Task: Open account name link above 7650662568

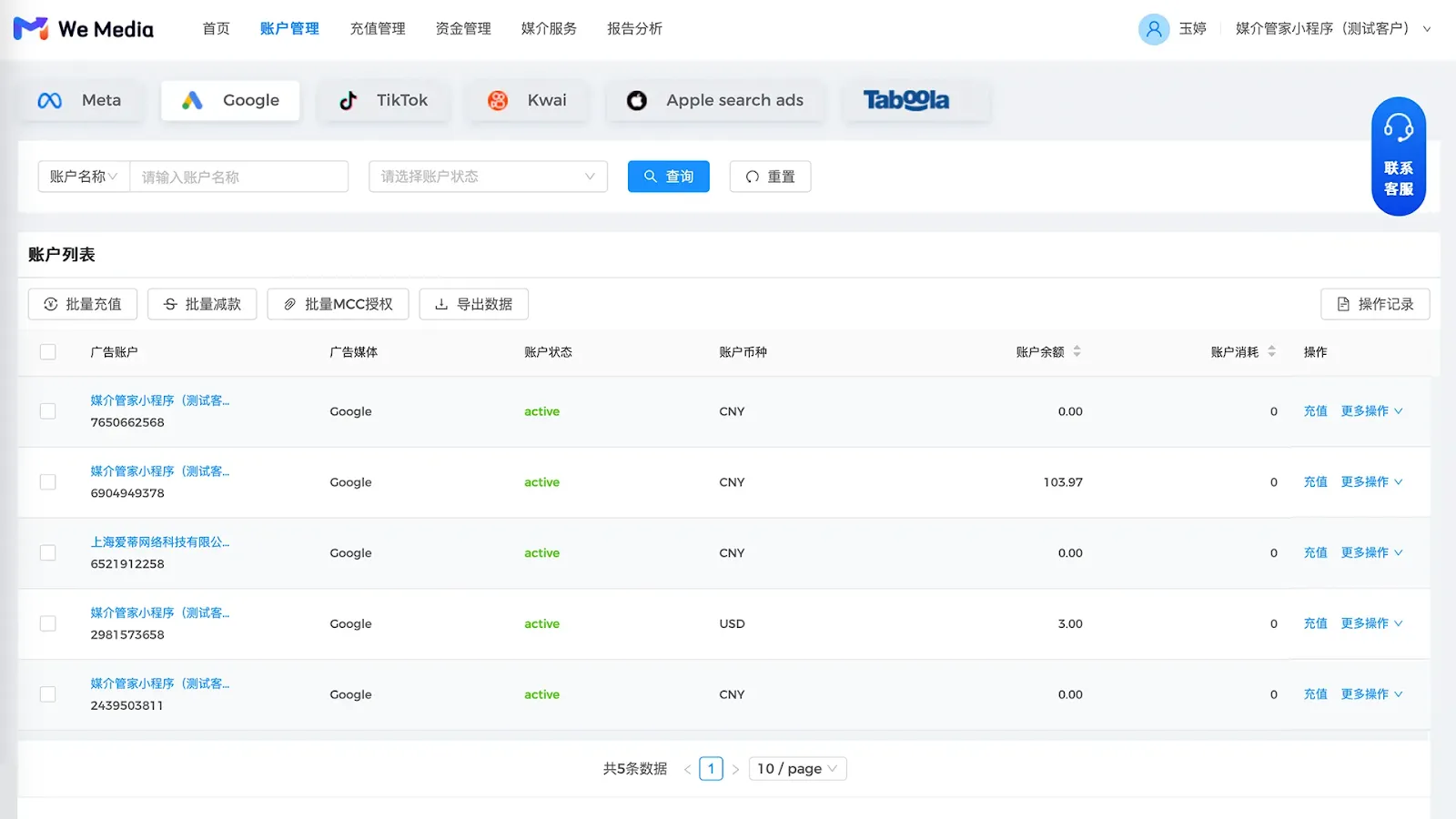Action: pyautogui.click(x=160, y=400)
